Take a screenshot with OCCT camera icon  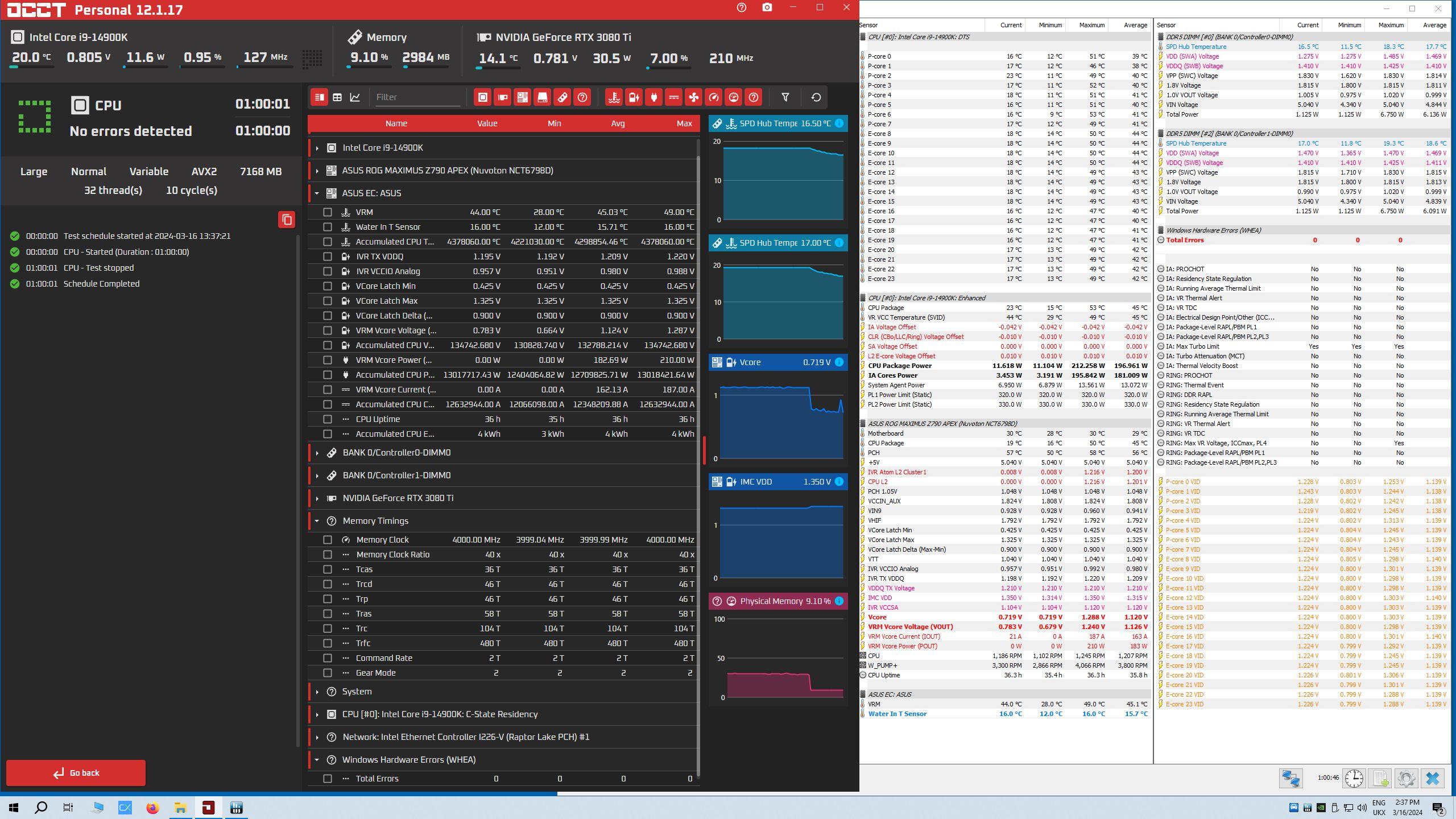coord(767,8)
